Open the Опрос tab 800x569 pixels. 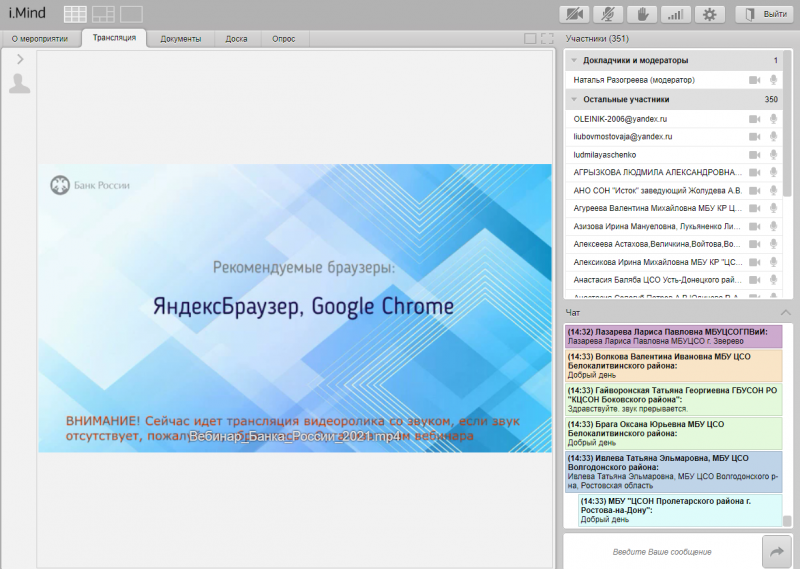coord(284,39)
